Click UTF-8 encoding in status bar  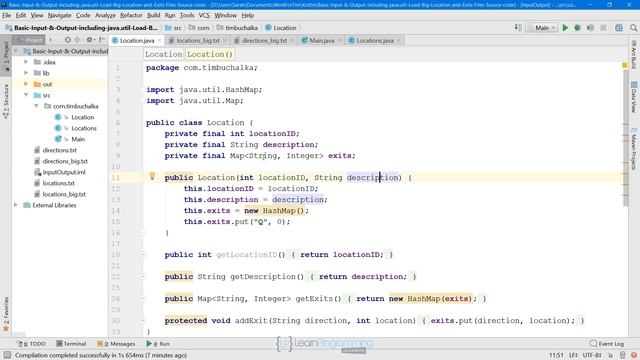coord(593,355)
